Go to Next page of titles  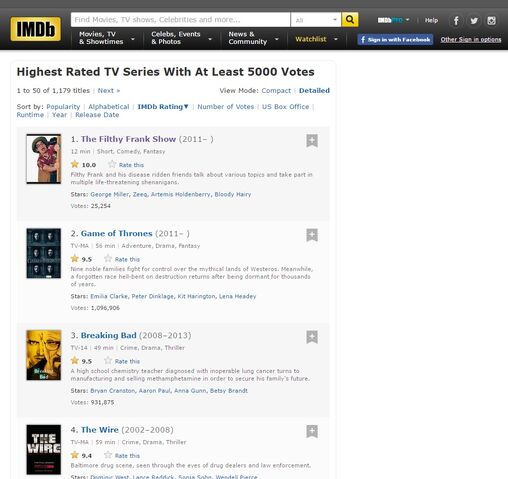click(x=109, y=91)
